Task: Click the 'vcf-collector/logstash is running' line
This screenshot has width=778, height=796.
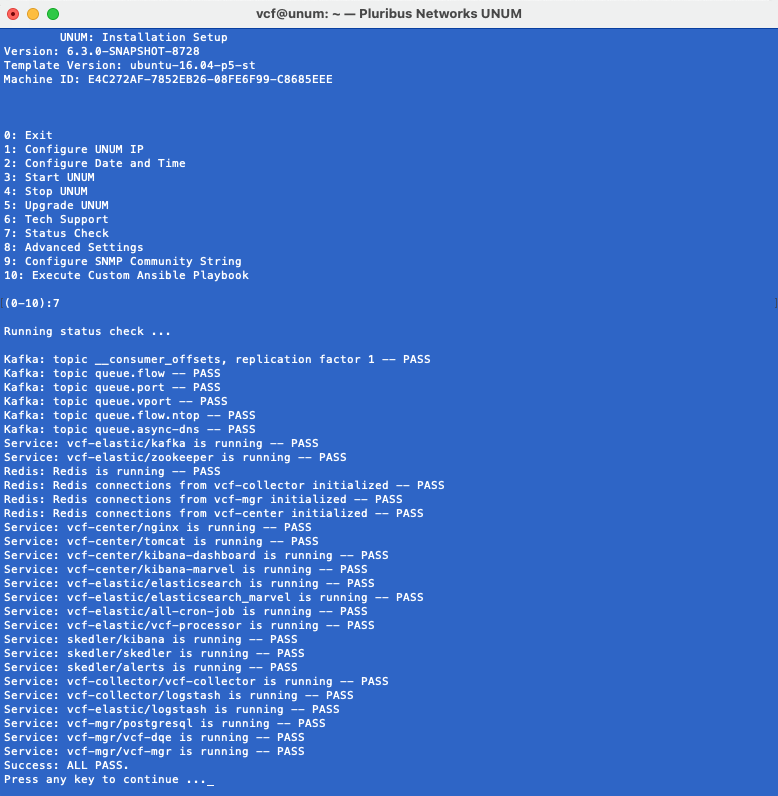Action: (x=179, y=695)
